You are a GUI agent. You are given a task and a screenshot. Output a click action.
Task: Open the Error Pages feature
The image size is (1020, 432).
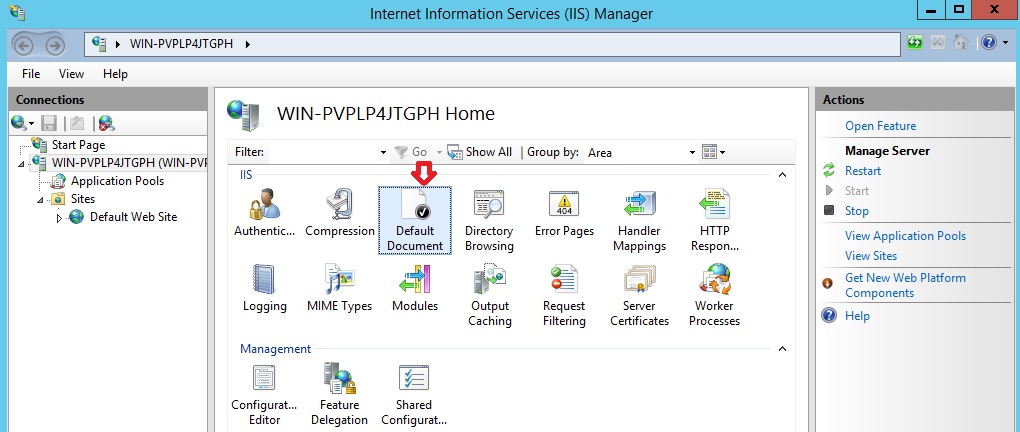tap(564, 214)
